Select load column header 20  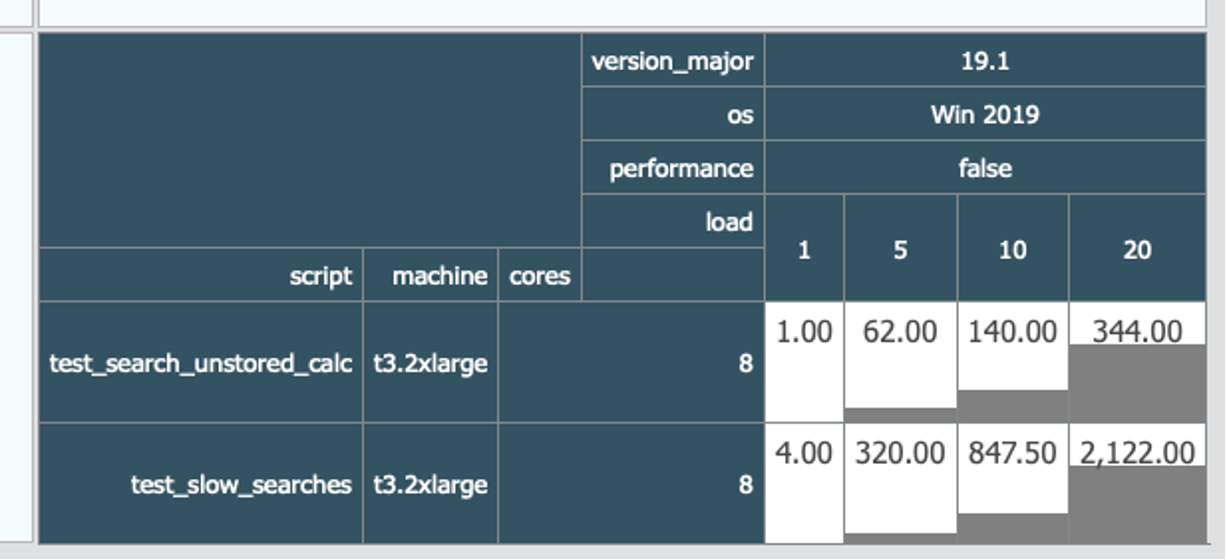coord(1137,248)
